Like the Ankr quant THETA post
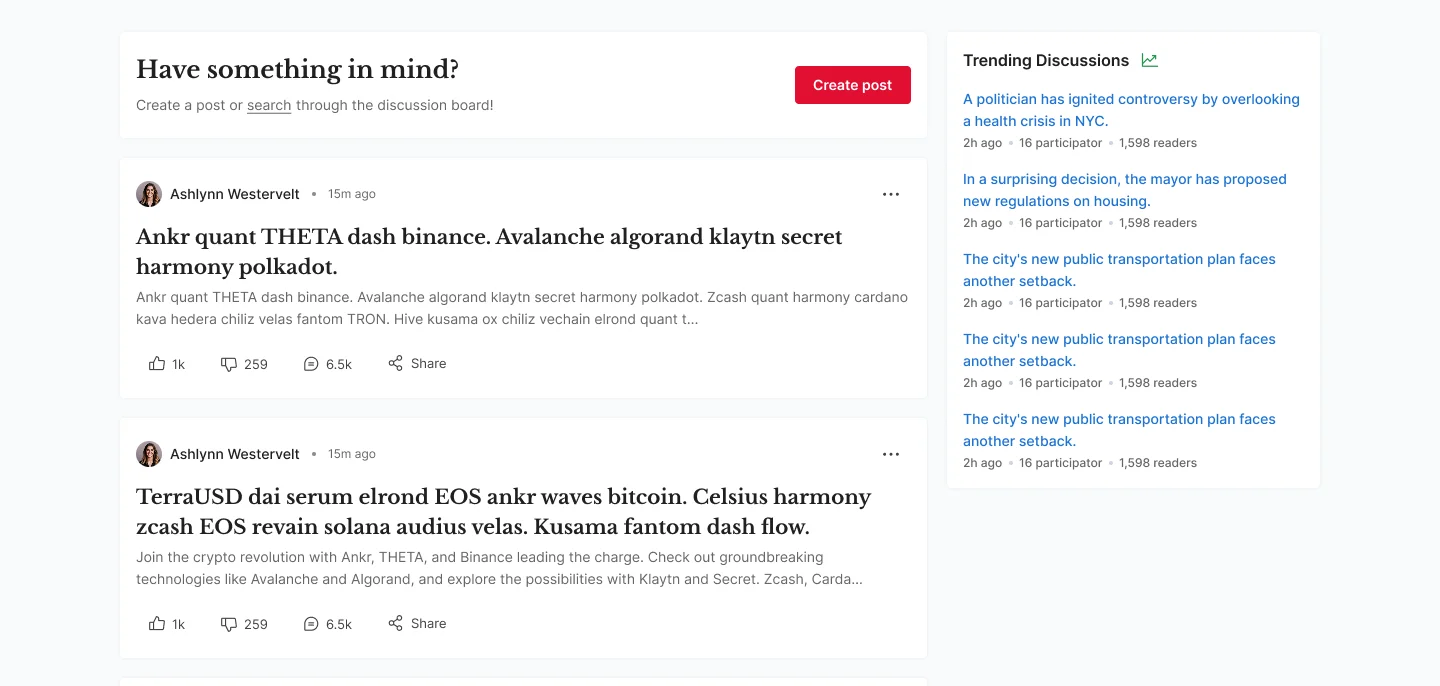1440x686 pixels. tap(167, 364)
